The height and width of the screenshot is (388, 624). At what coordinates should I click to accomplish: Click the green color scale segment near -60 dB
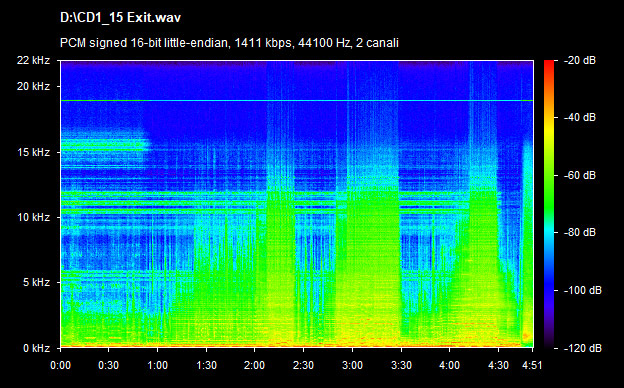549,175
